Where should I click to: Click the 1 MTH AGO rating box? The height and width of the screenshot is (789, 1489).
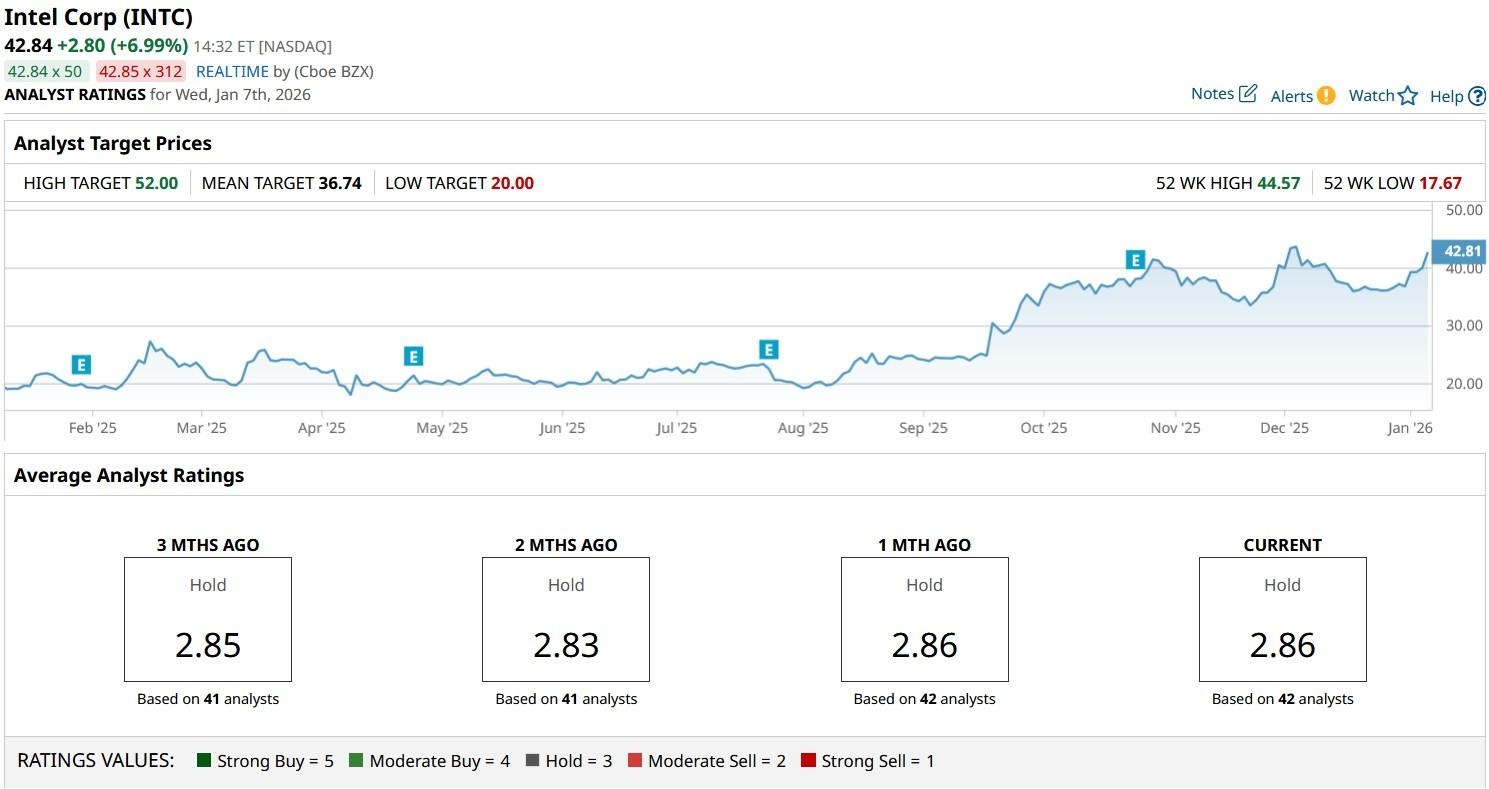[x=924, y=620]
